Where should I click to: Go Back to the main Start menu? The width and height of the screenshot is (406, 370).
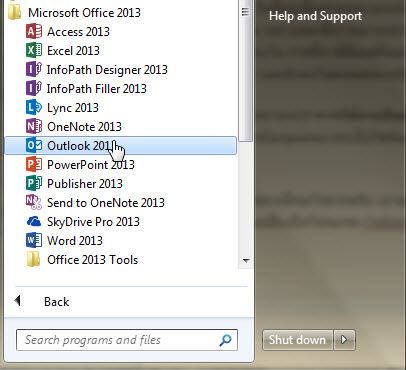pos(57,302)
